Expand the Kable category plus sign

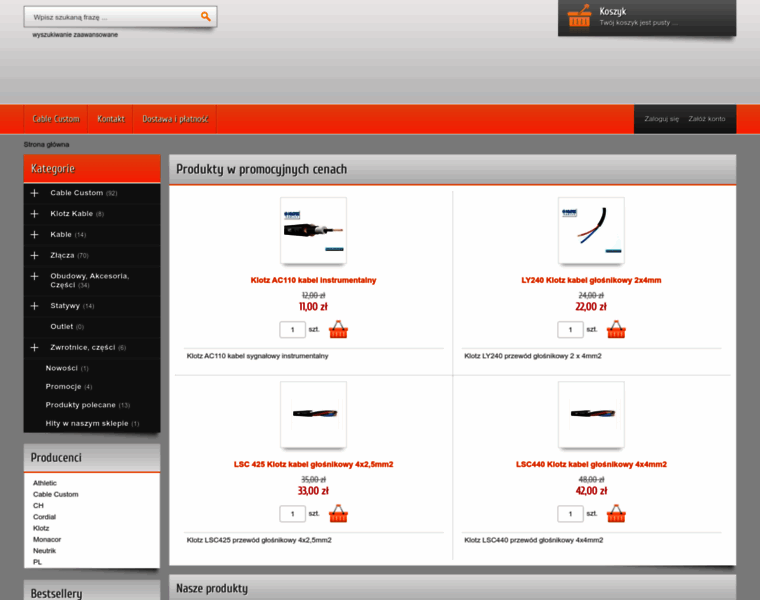click(34, 235)
